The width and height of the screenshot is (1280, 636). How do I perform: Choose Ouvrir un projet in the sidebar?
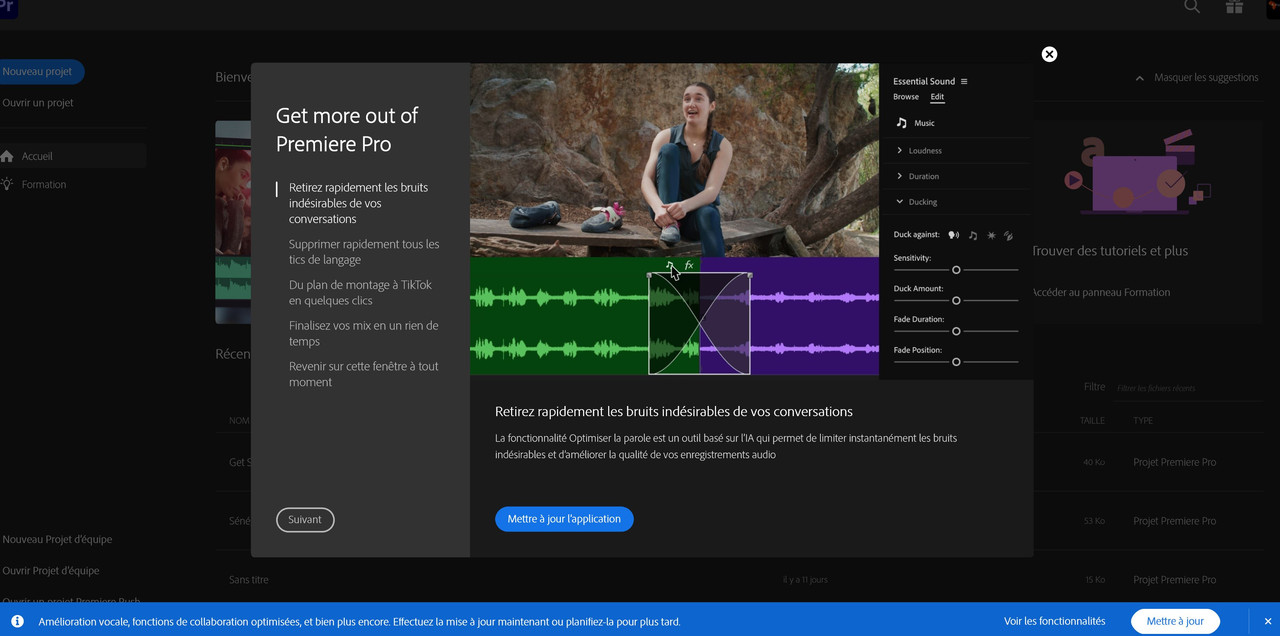(x=38, y=103)
